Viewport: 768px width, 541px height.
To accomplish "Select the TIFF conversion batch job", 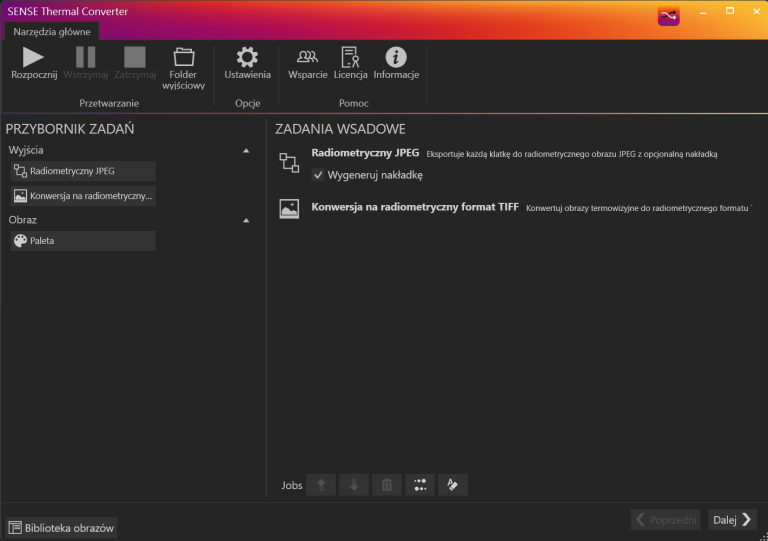I will (x=415, y=208).
